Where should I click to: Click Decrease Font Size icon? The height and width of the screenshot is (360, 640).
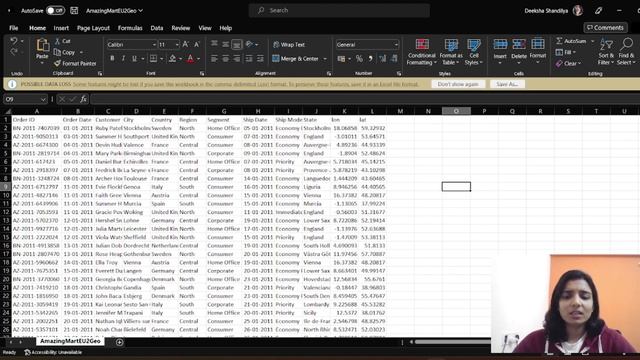pos(197,44)
